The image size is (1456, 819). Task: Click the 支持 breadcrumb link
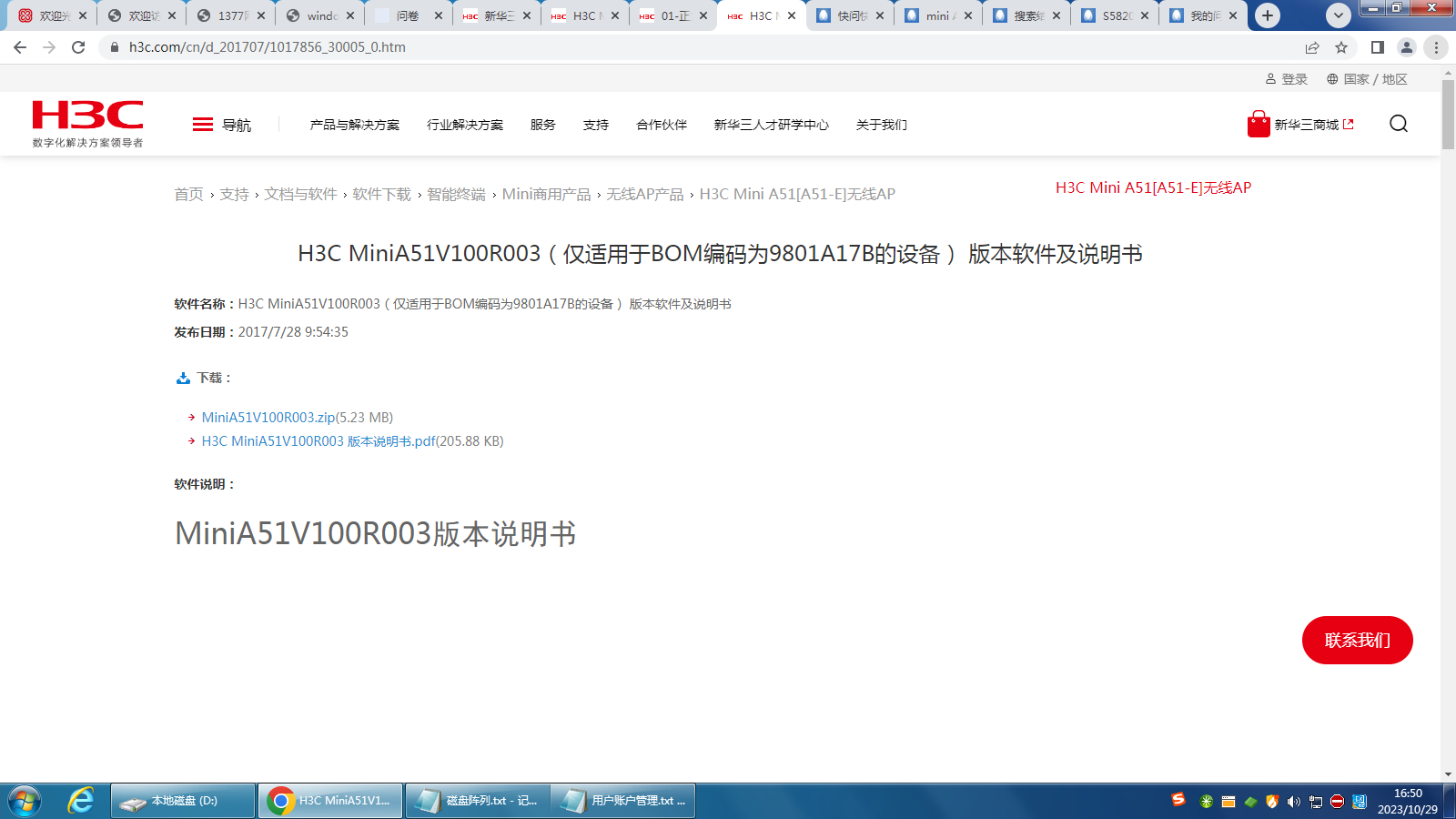(234, 194)
